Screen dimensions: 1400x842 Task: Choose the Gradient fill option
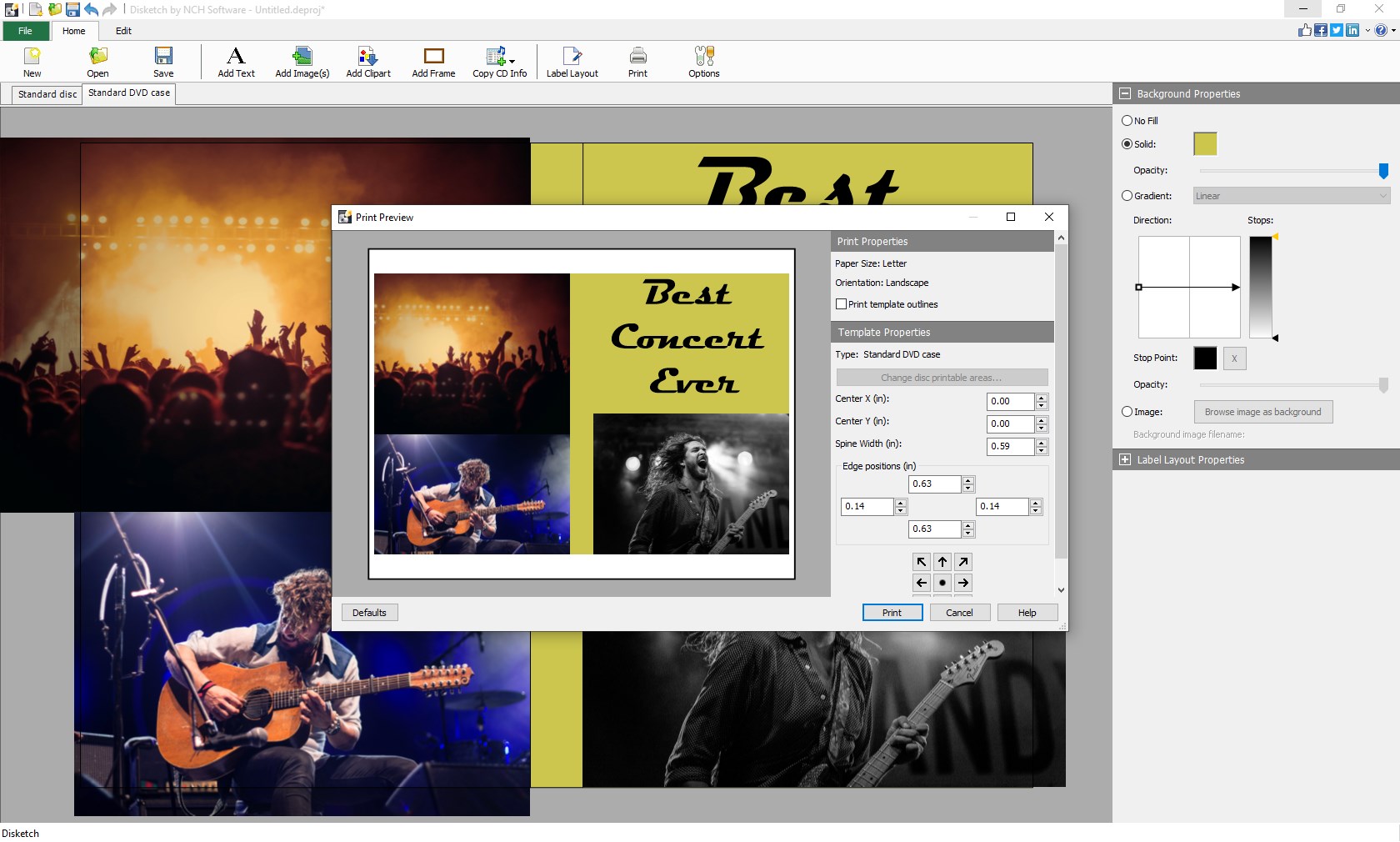click(1127, 195)
